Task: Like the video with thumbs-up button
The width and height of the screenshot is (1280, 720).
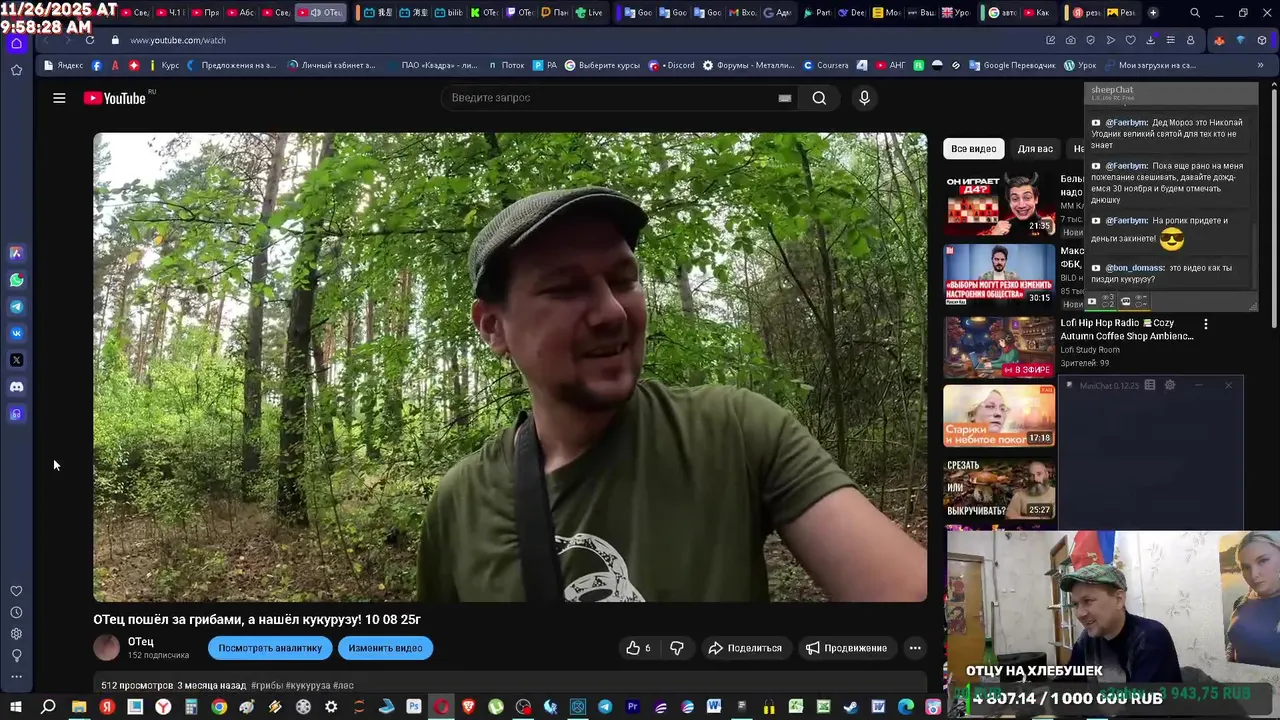Action: point(638,648)
